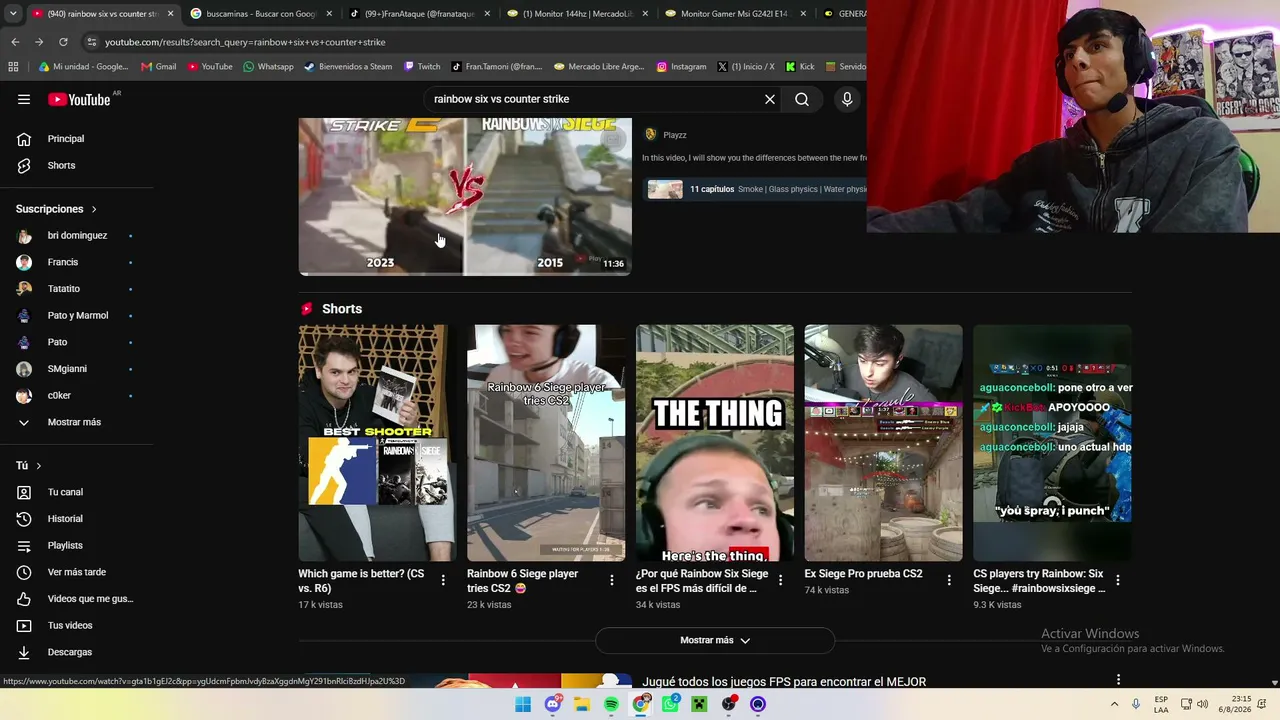Open File Explorer from the taskbar
The width and height of the screenshot is (1280, 720).
(x=582, y=704)
